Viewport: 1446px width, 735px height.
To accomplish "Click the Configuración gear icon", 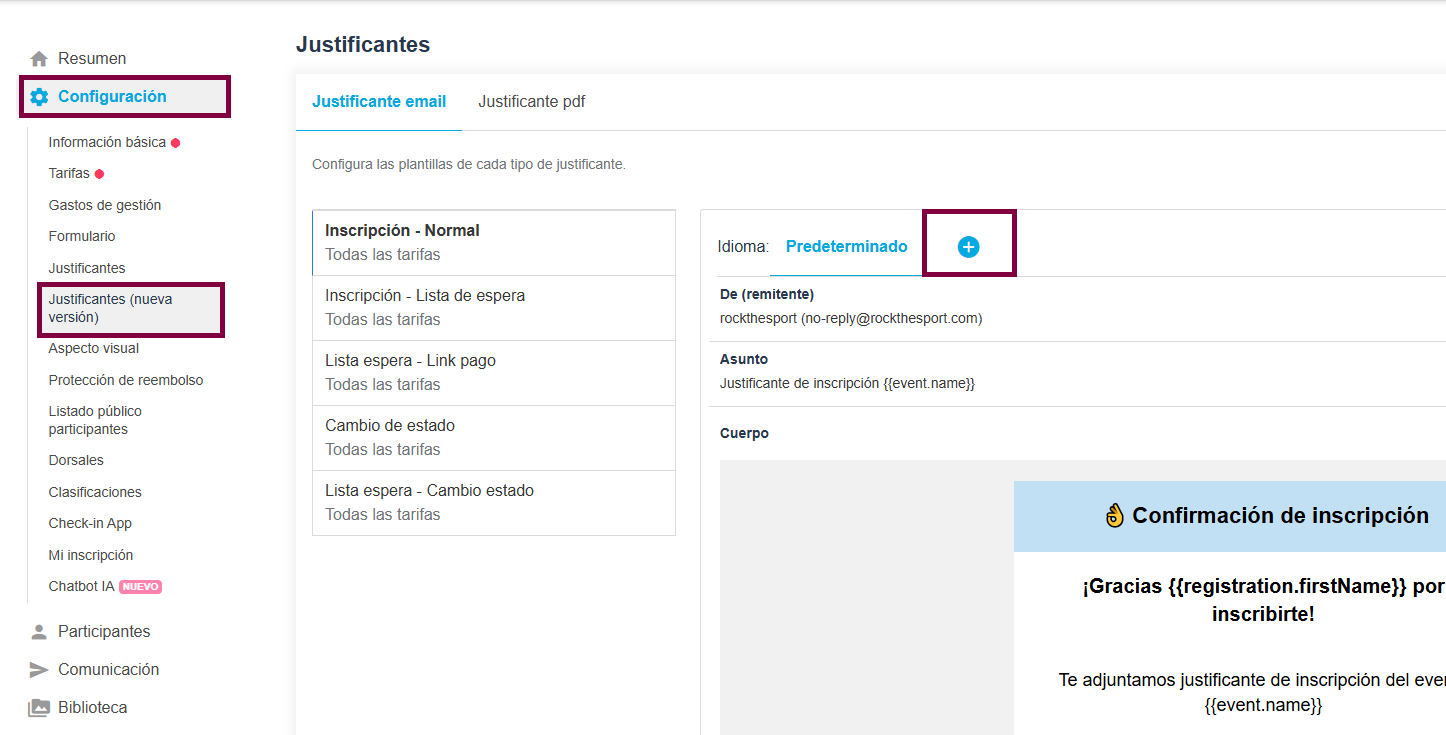I will tap(39, 97).
